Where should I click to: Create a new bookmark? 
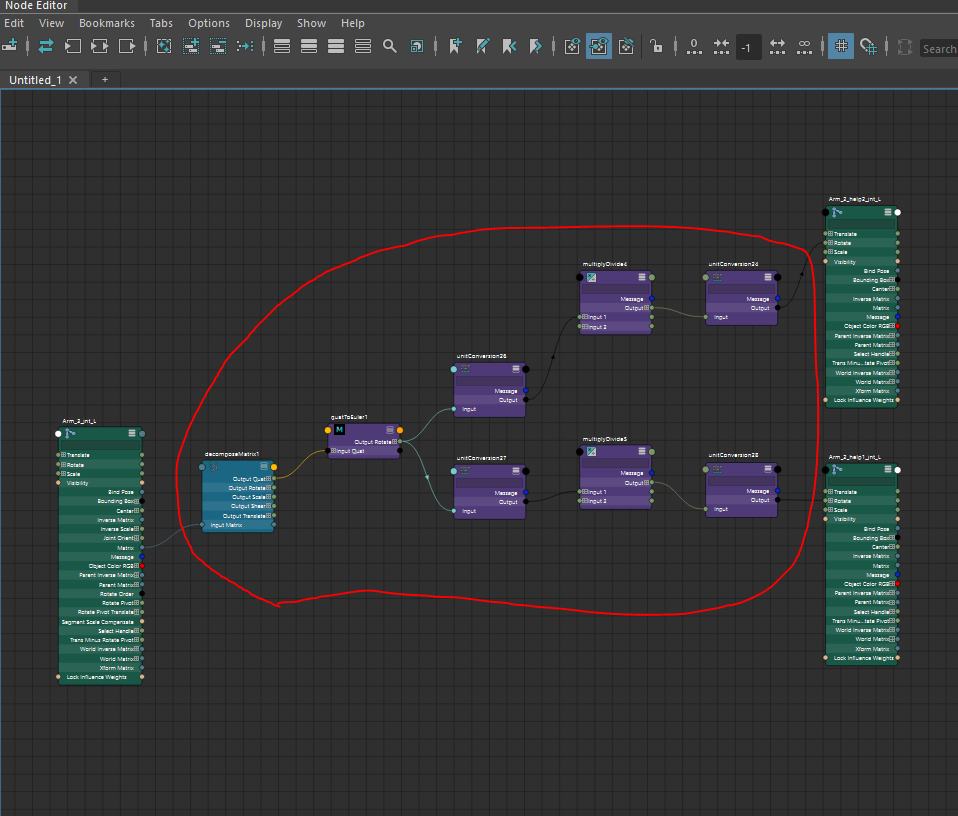(455, 46)
